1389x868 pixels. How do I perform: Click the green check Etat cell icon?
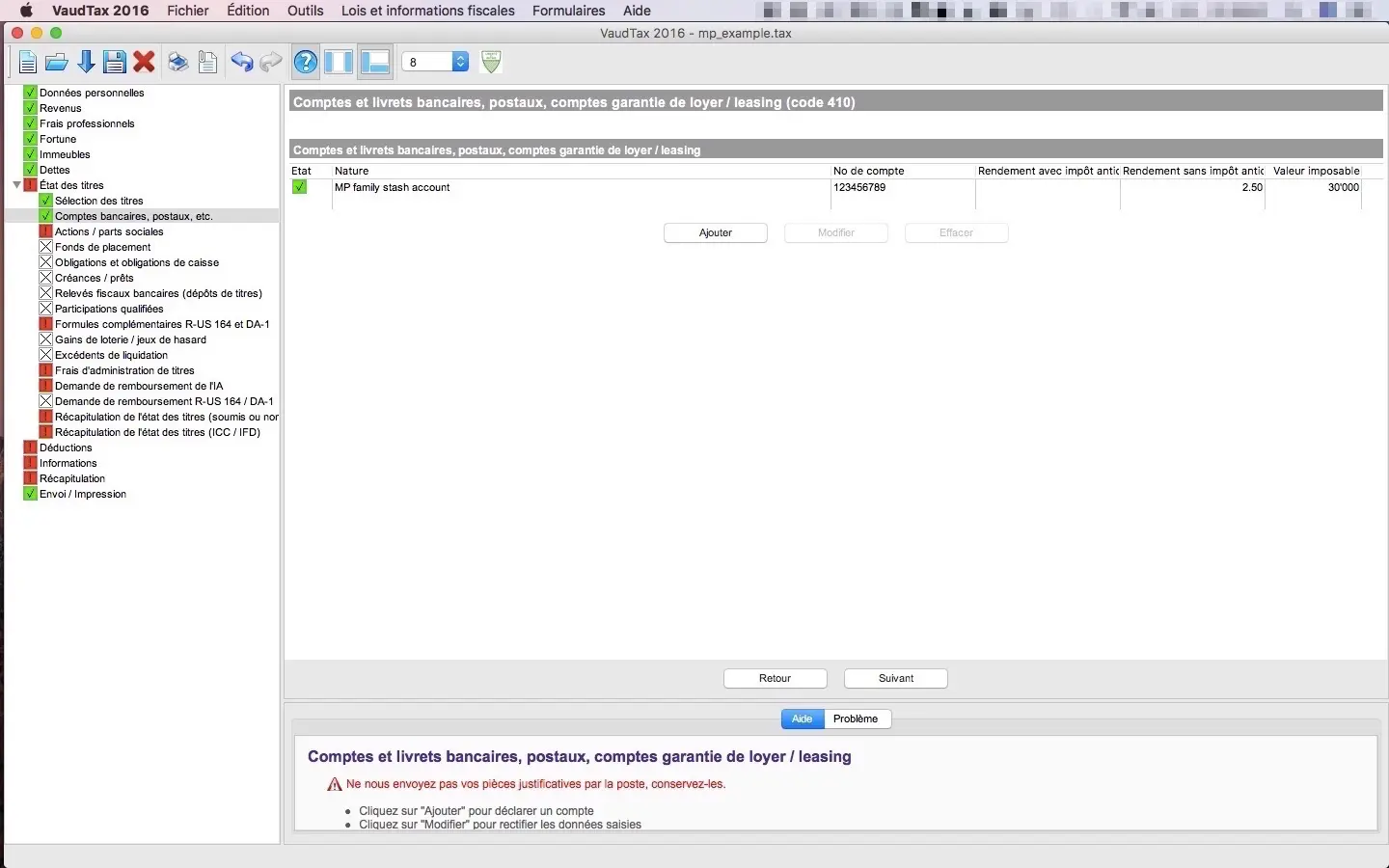pyautogui.click(x=300, y=187)
